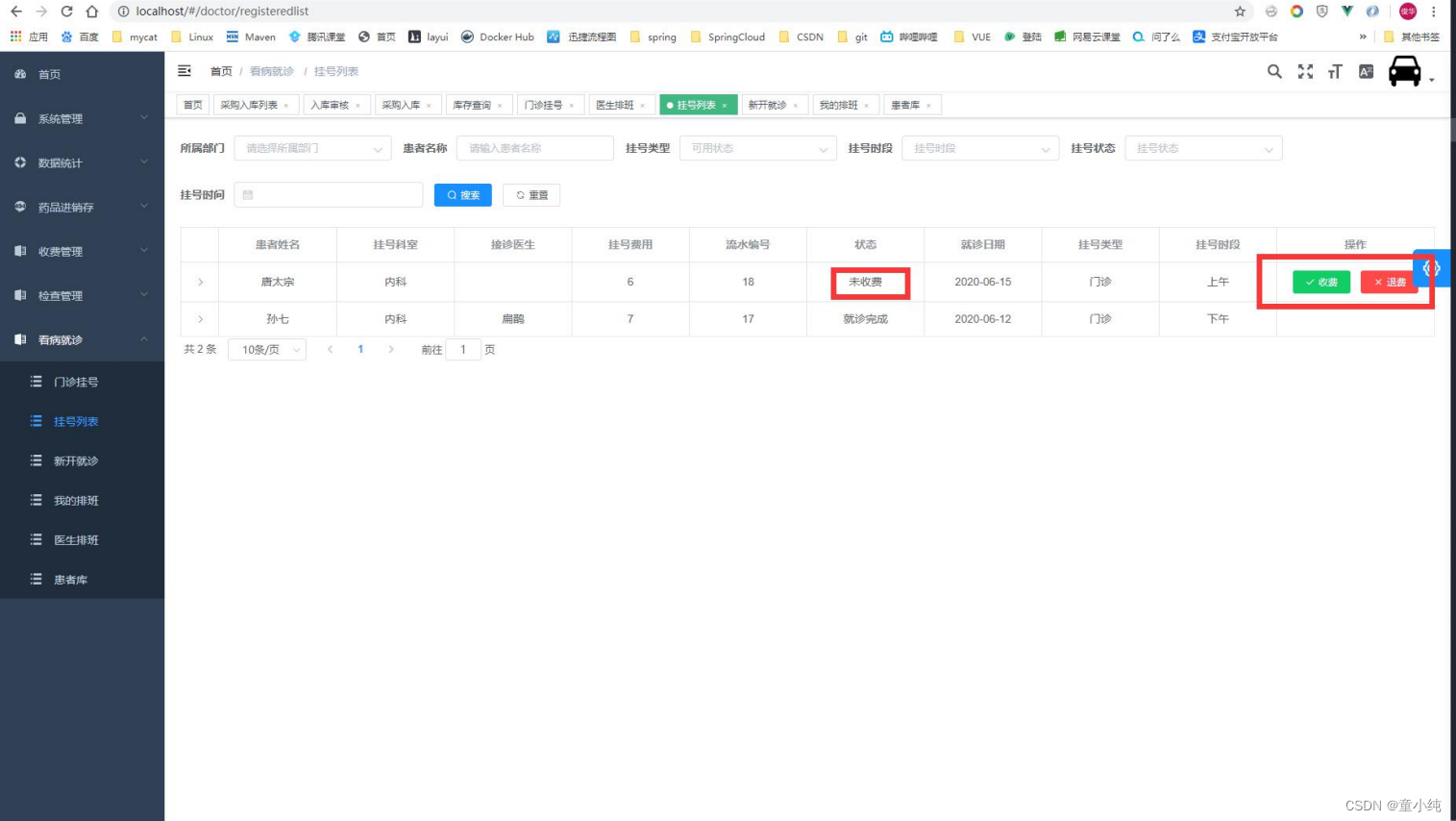
Task: Close the 入库审核 tab
Action: [358, 106]
